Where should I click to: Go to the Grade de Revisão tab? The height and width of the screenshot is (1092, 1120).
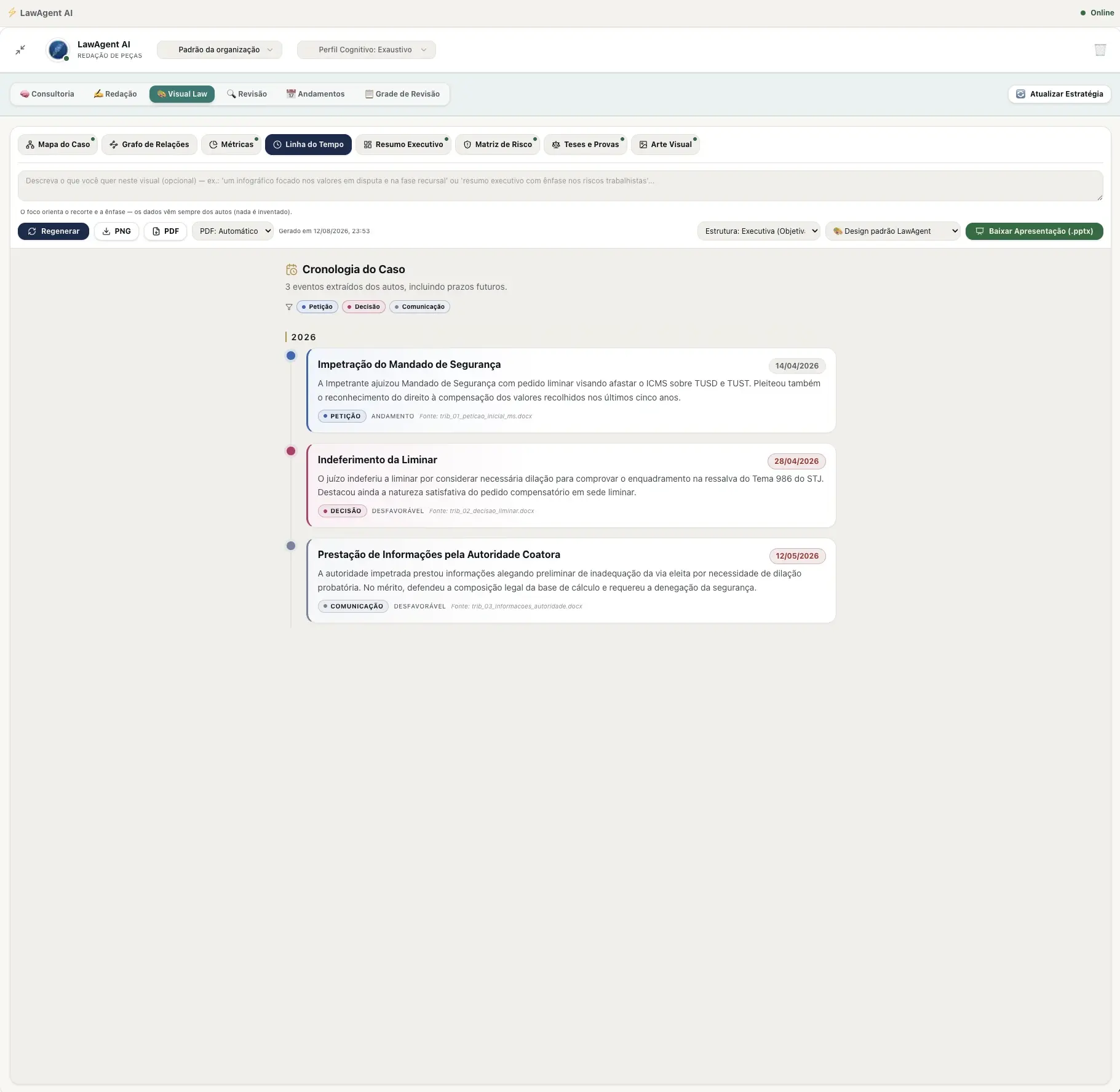click(402, 94)
